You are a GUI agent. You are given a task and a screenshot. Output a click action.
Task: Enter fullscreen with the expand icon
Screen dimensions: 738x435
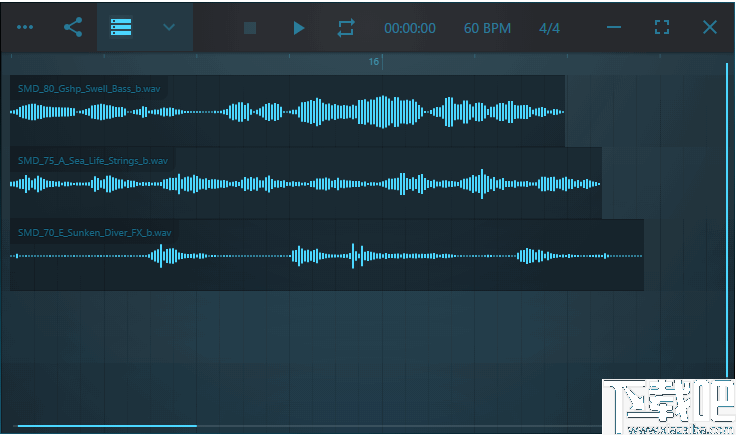click(662, 27)
